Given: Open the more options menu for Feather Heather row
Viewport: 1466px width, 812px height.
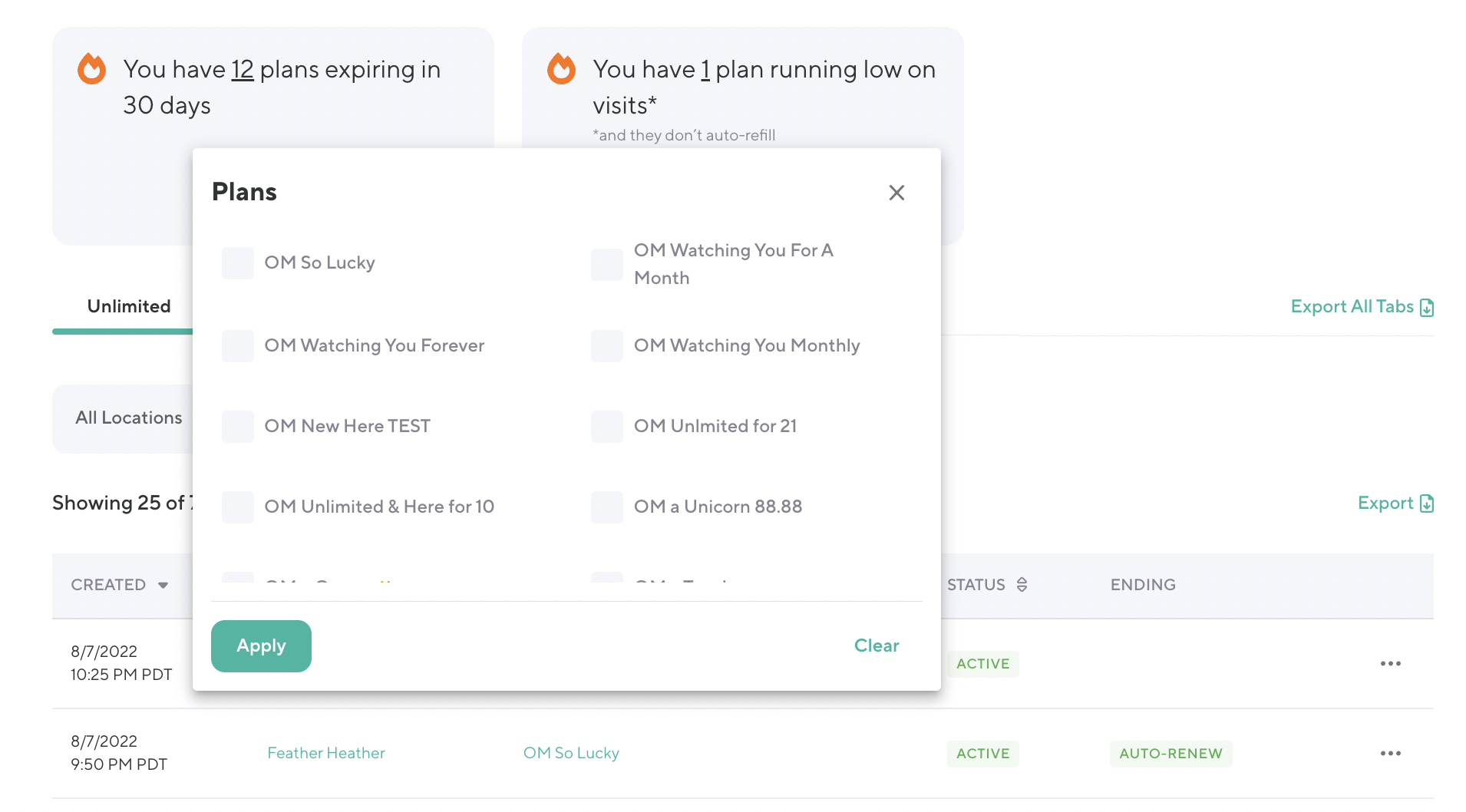Looking at the screenshot, I should point(1390,754).
